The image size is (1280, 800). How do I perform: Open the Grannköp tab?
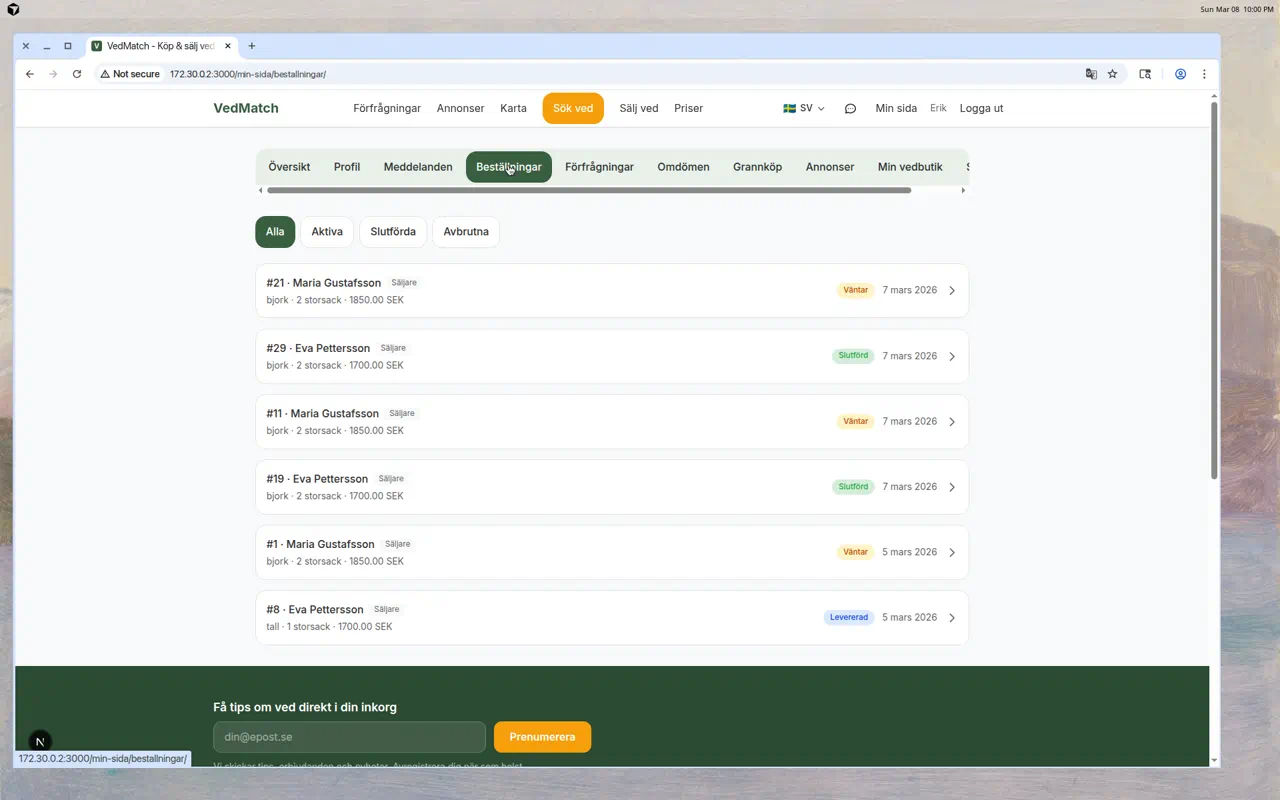(x=757, y=167)
